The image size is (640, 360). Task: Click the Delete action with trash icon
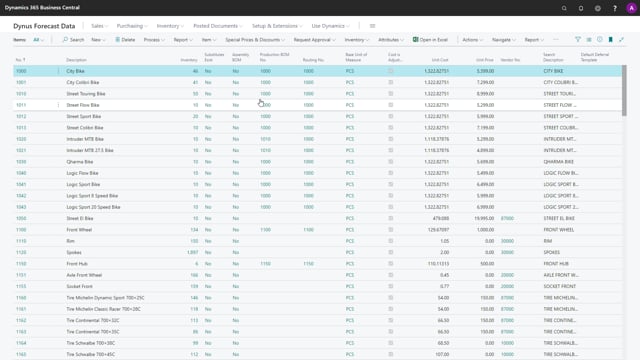click(x=125, y=40)
